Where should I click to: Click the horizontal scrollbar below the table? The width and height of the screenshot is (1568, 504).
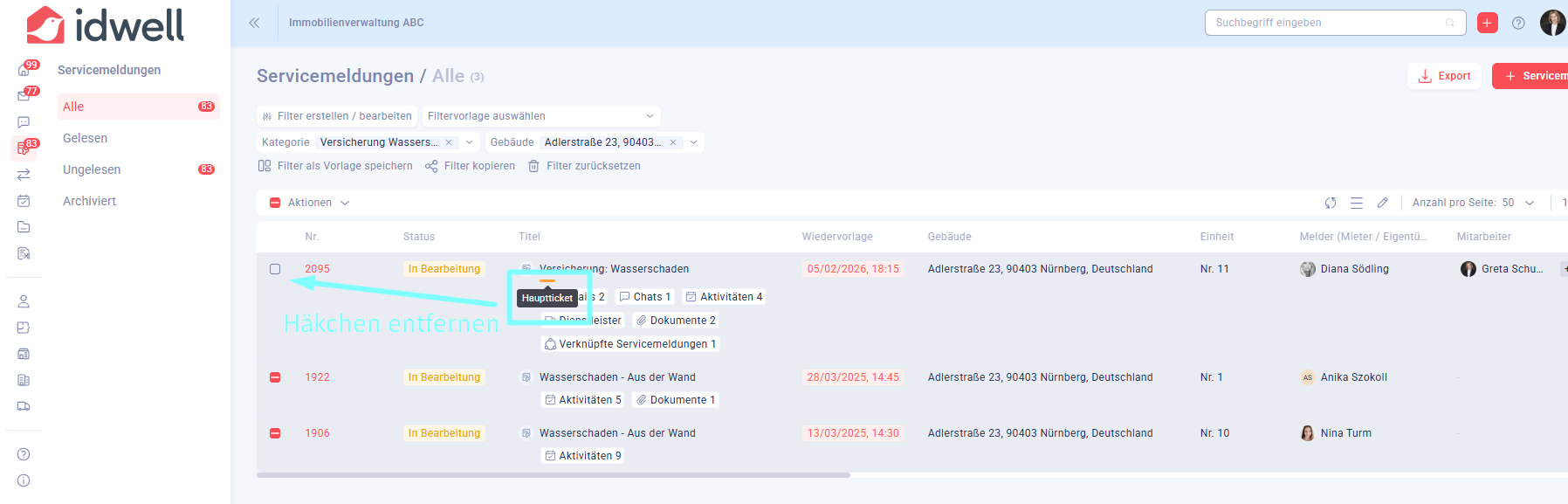point(554,475)
